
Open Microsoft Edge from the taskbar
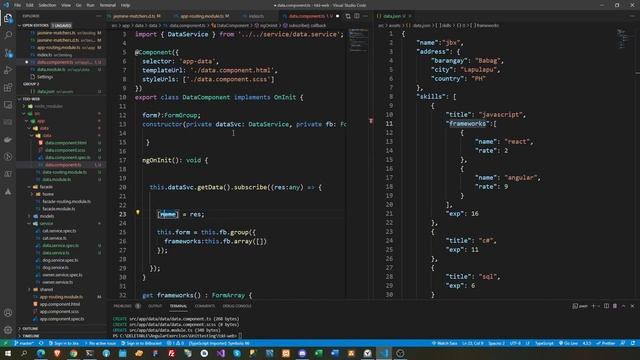tap(41, 353)
